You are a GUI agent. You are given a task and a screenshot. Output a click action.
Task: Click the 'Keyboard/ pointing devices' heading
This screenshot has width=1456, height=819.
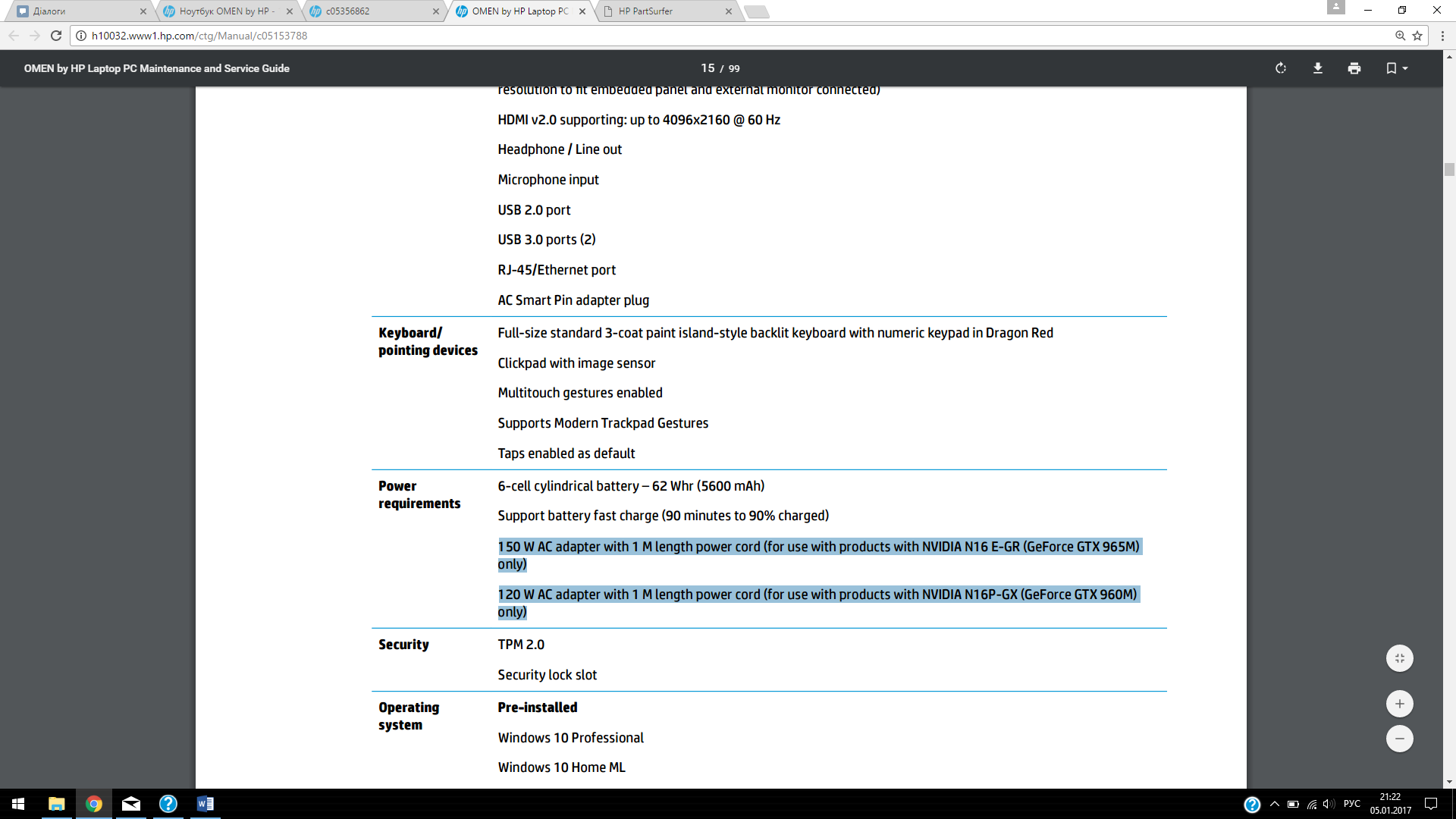[x=428, y=341]
